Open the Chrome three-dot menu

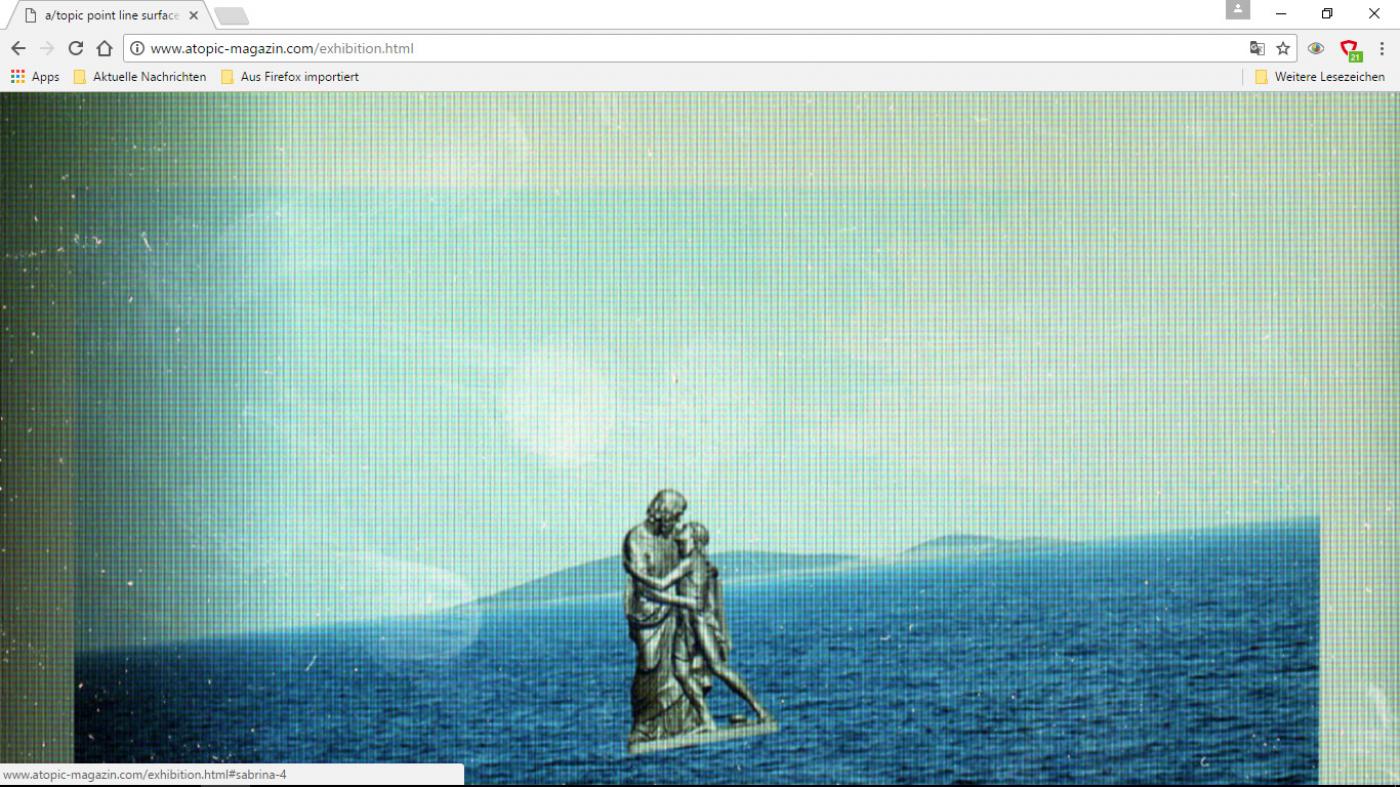coord(1381,48)
